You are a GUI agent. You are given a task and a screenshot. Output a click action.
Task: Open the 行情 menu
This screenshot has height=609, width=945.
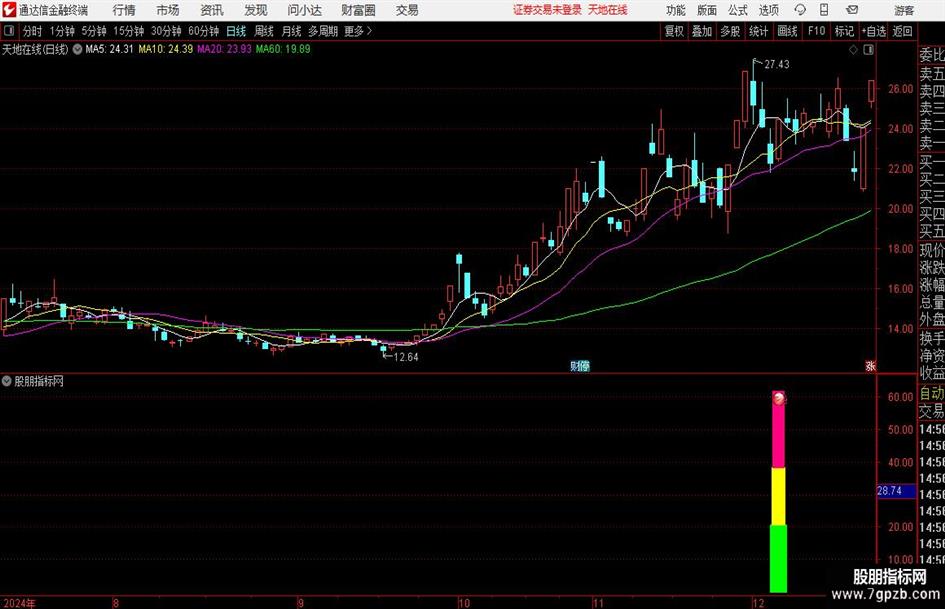tap(124, 10)
